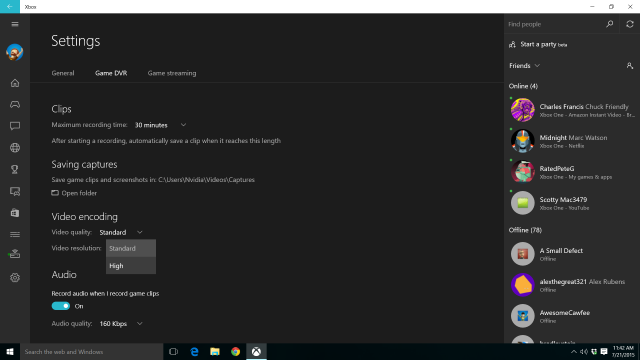Click the taskbar search box
640x360 pixels.
(91, 351)
